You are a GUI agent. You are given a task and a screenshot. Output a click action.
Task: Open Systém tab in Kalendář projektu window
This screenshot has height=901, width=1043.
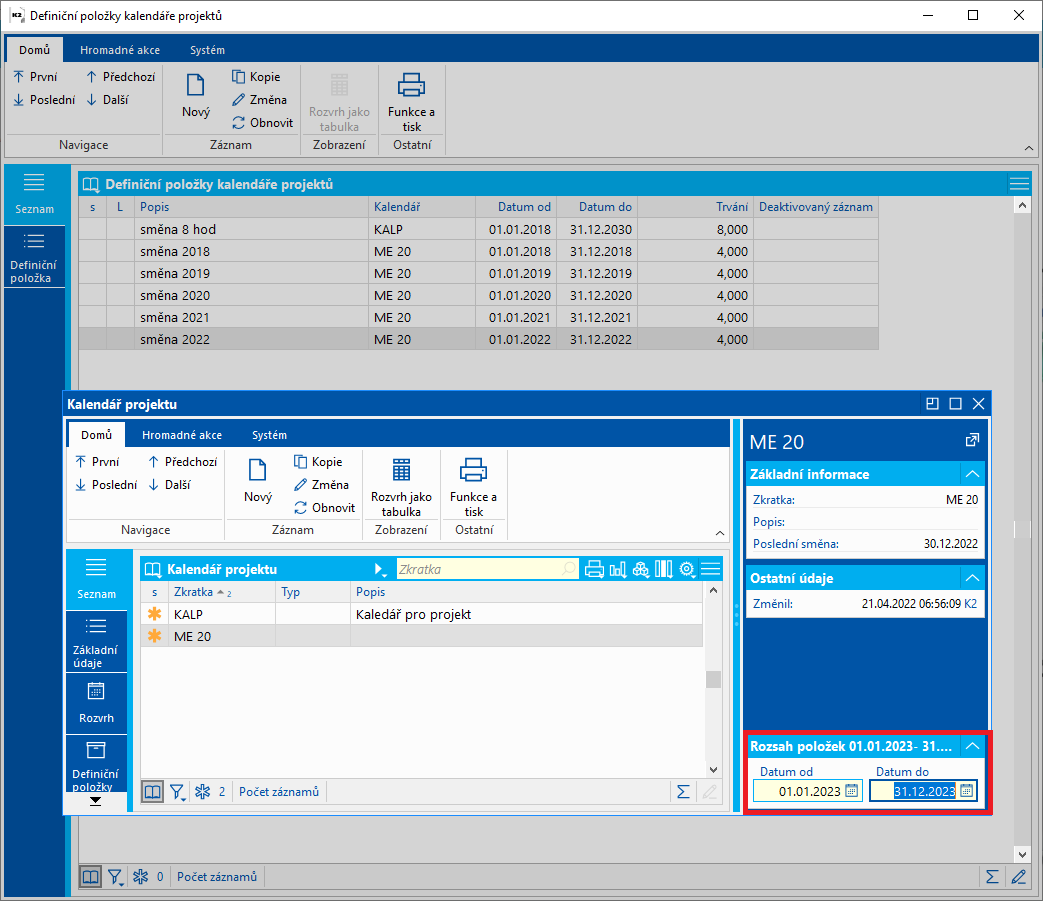(269, 435)
